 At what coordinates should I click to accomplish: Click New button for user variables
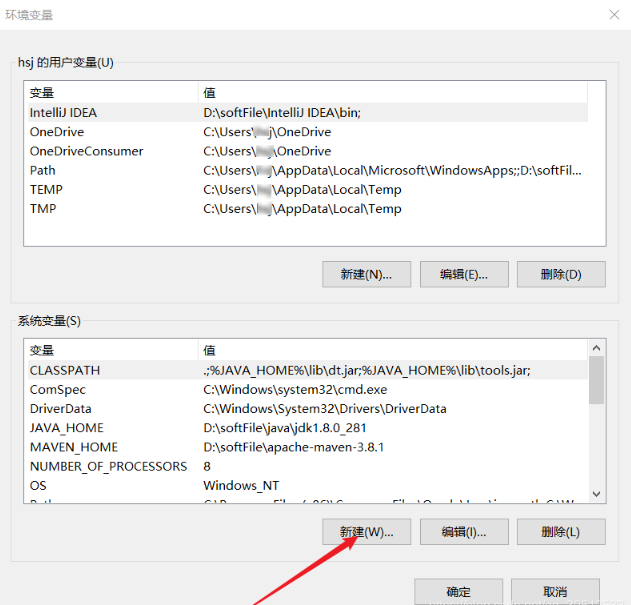365,274
